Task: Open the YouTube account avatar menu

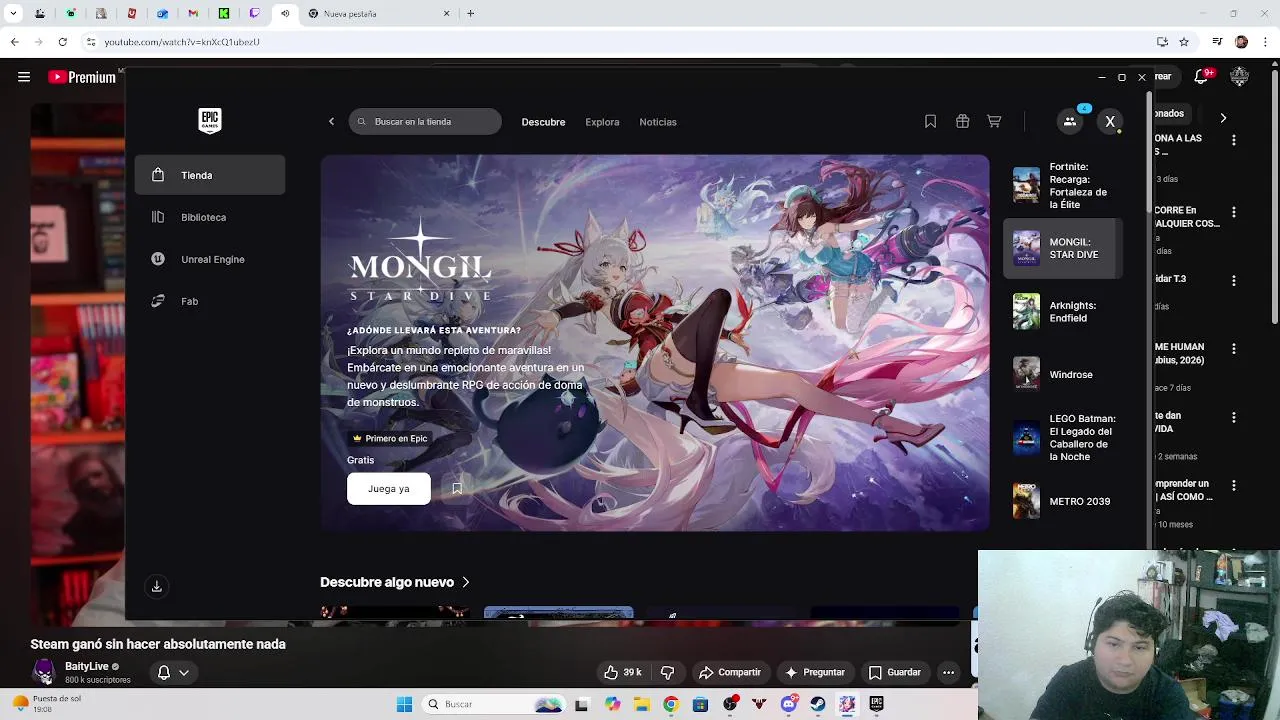Action: (1240, 77)
